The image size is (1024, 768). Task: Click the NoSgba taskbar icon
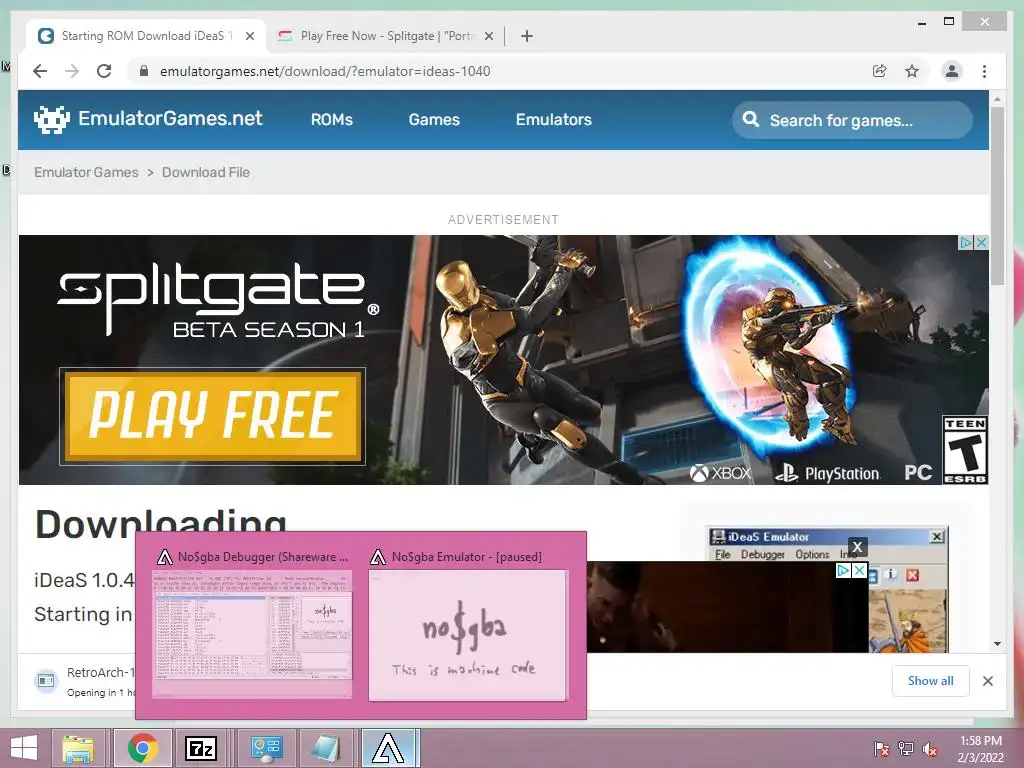coord(389,748)
